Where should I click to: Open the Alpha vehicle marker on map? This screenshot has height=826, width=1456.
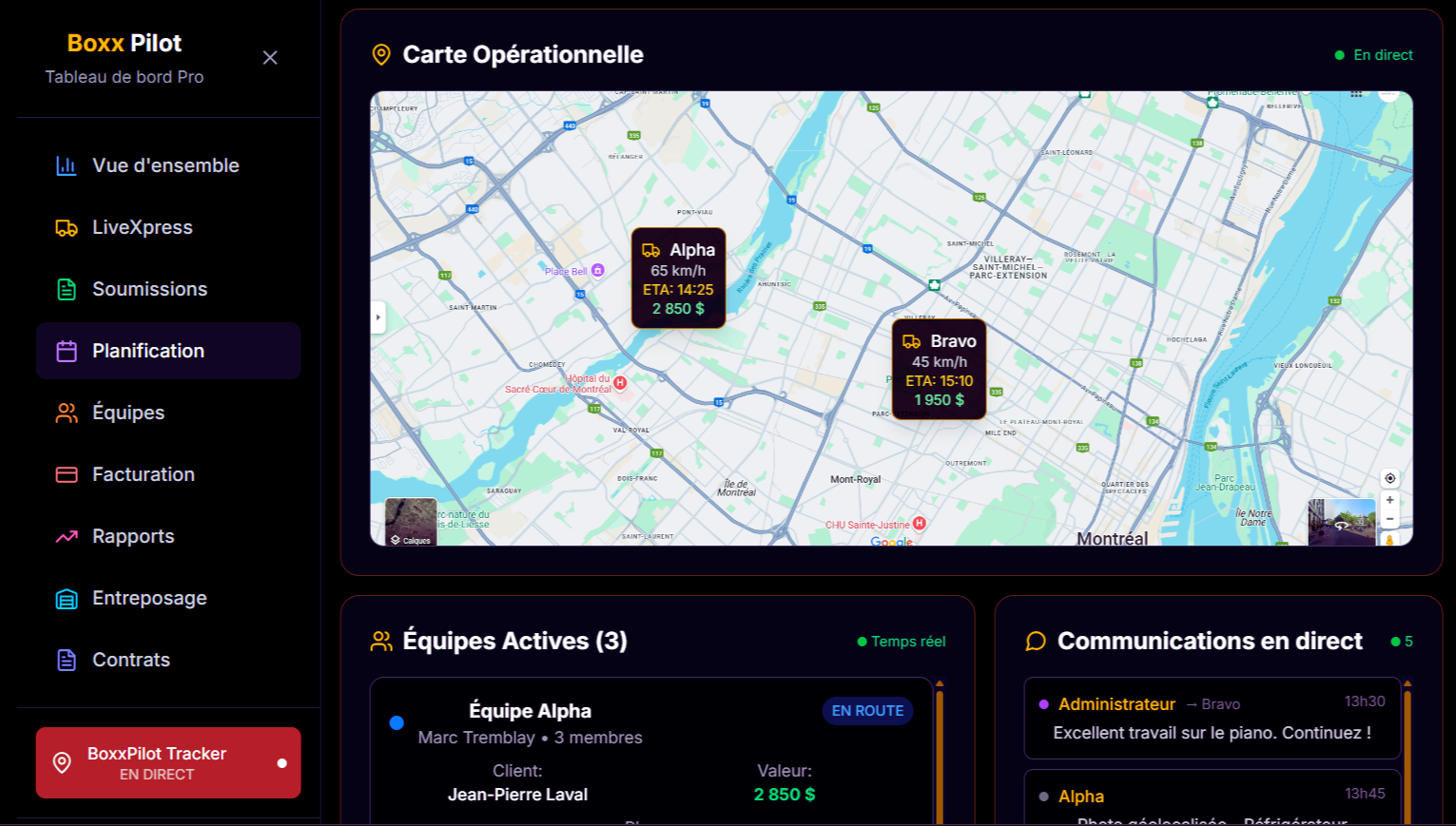[678, 278]
